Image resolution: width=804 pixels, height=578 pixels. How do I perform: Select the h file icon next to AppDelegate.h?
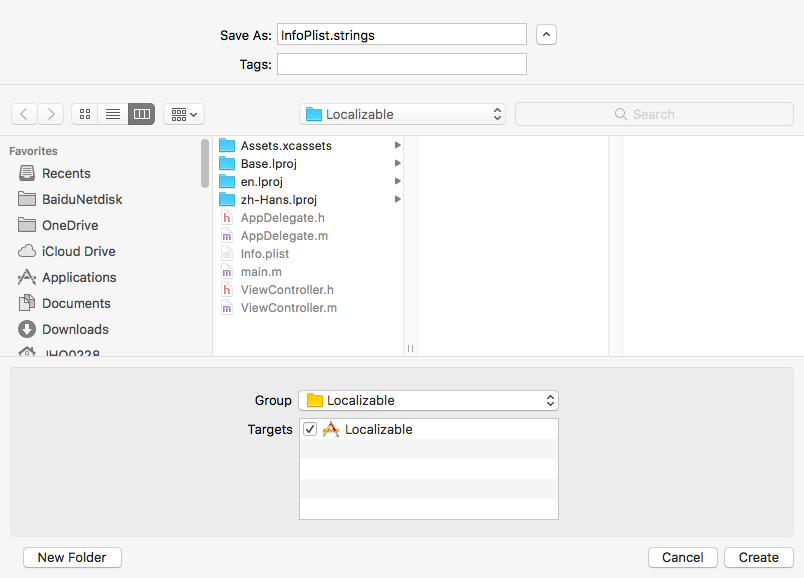(226, 217)
